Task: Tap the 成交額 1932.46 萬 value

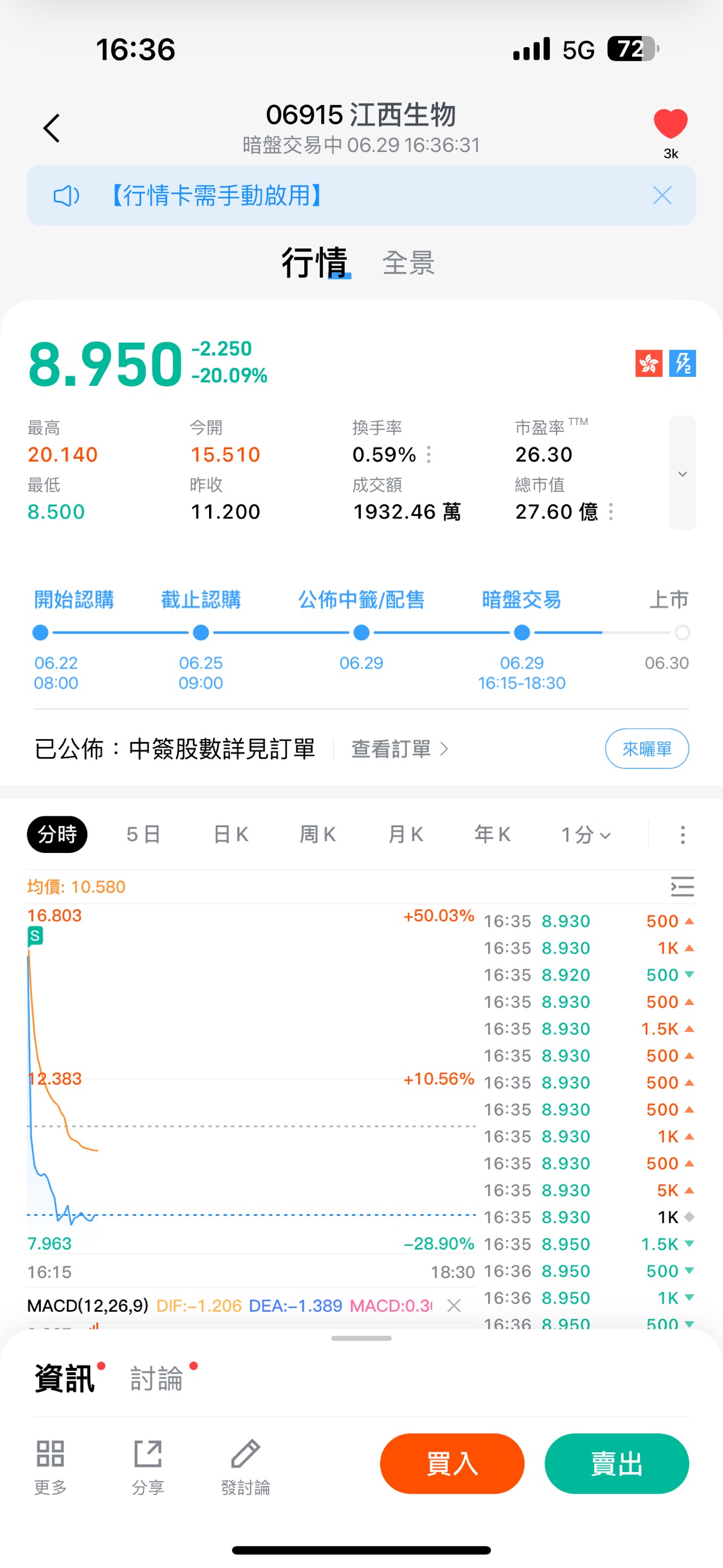Action: [x=407, y=512]
